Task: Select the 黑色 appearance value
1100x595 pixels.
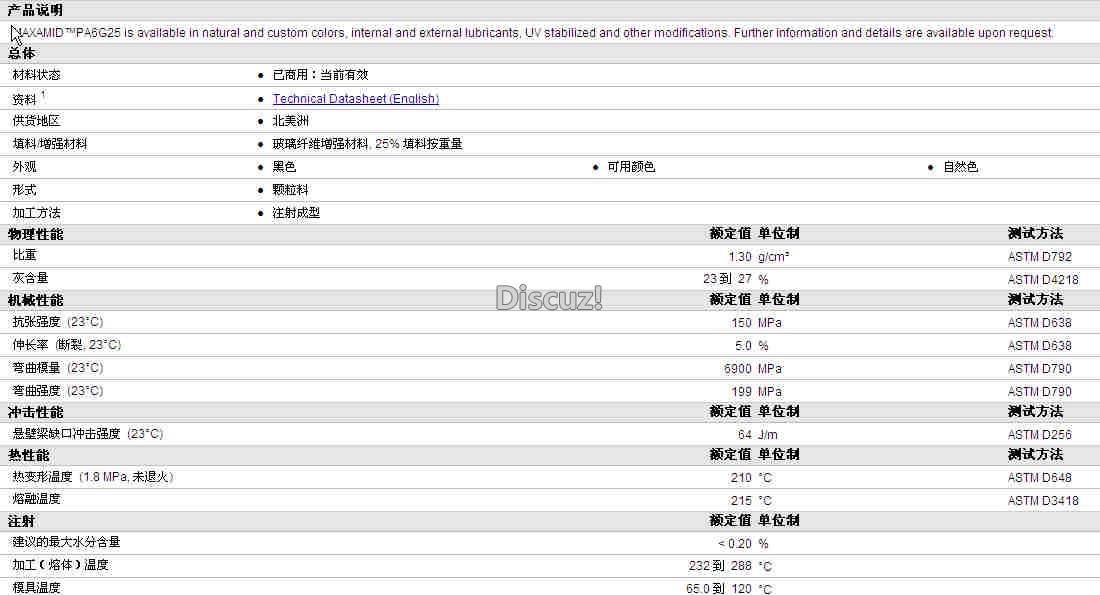Action: pos(284,167)
